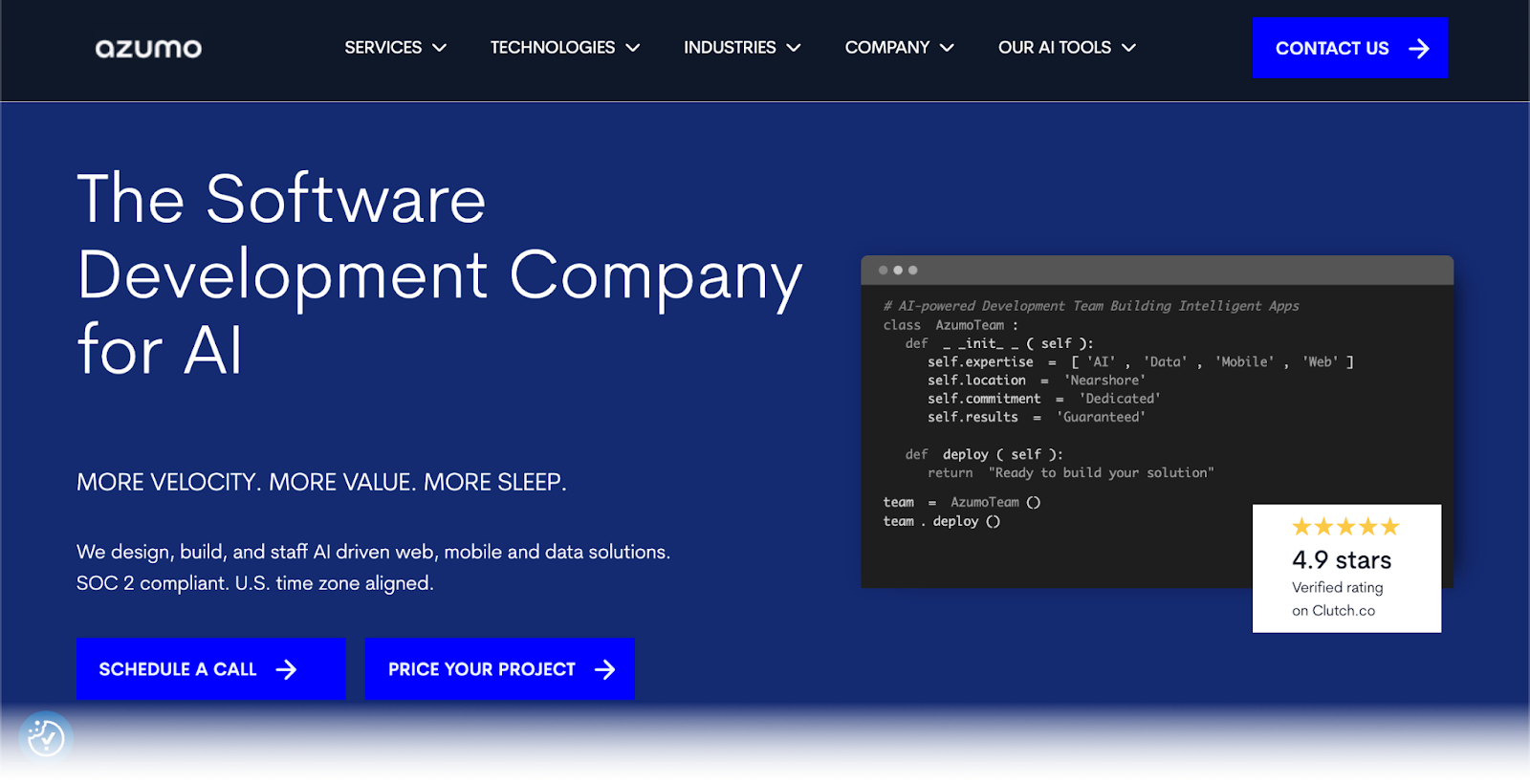Click the code window mockup dots
This screenshot has height=784, width=1530.
pyautogui.click(x=898, y=271)
